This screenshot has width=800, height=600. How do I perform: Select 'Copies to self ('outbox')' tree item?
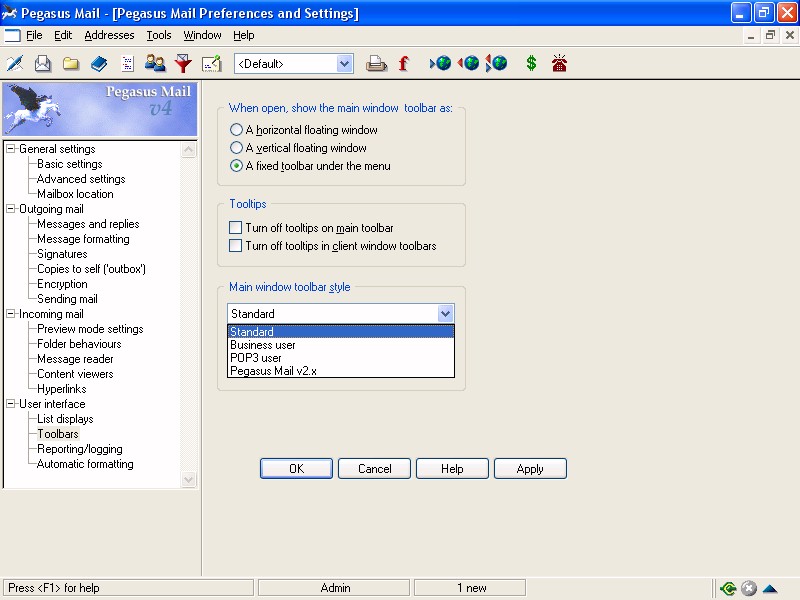click(92, 269)
